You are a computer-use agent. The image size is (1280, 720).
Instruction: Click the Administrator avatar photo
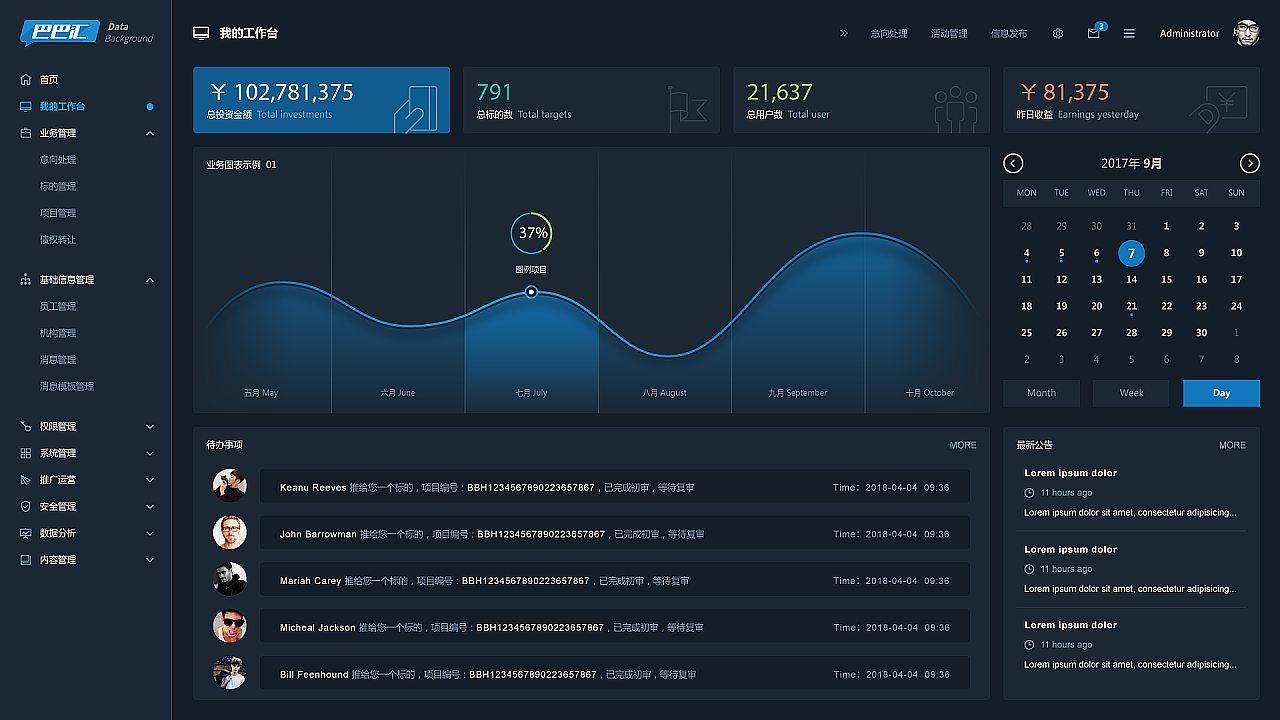1246,33
